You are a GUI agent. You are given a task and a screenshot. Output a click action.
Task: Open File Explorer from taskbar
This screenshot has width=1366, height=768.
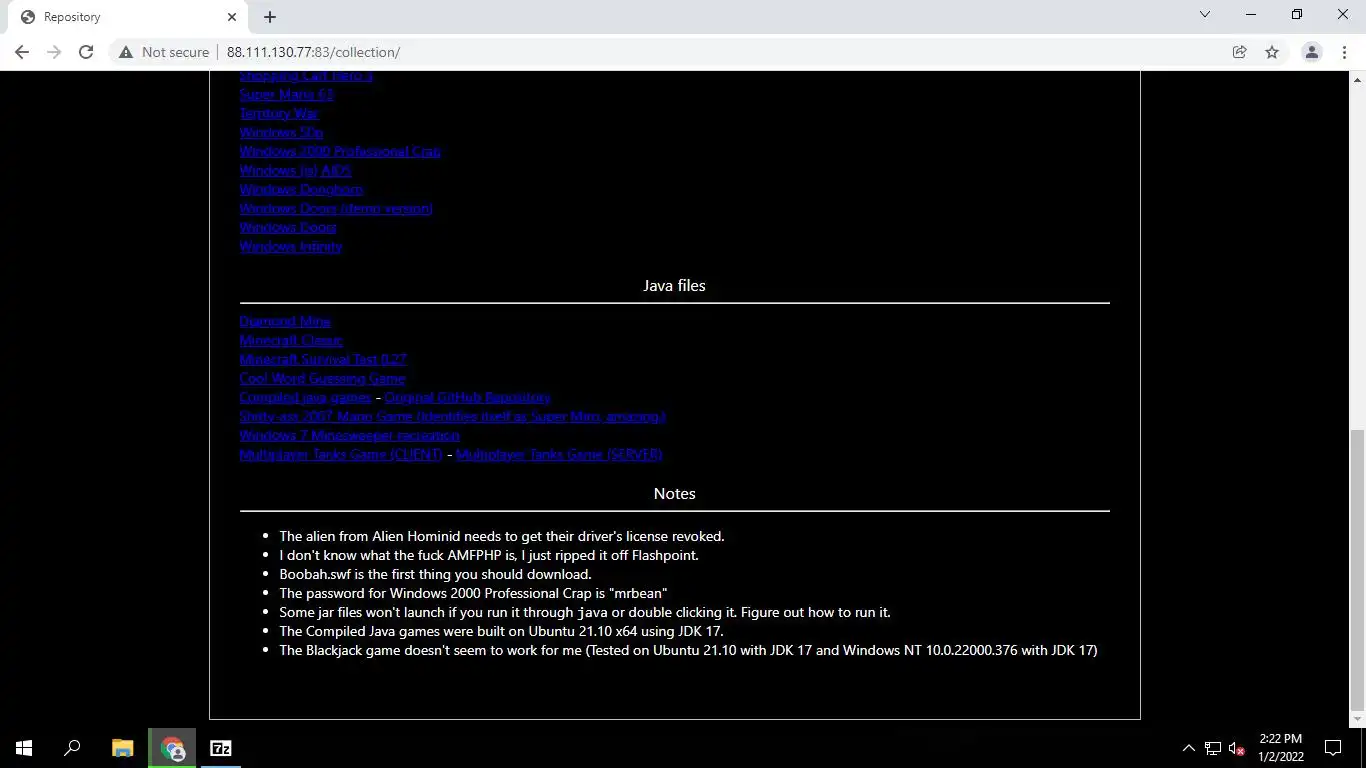click(x=122, y=748)
